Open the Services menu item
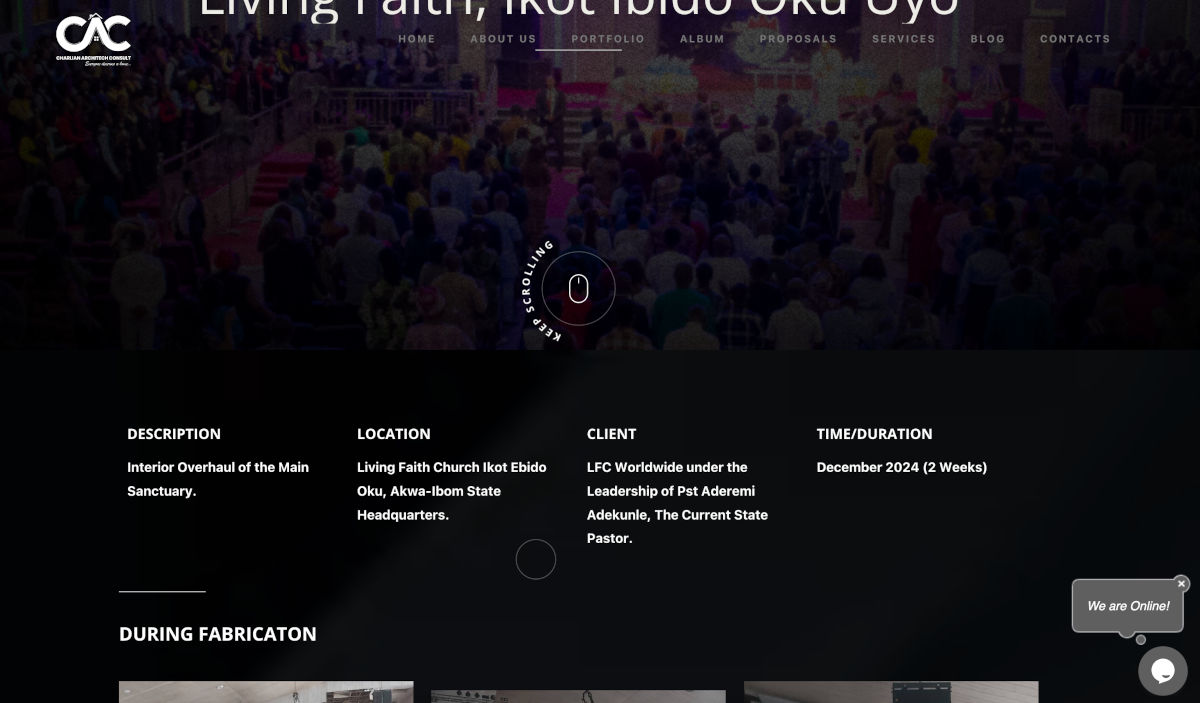This screenshot has width=1200, height=703. pyautogui.click(x=904, y=39)
